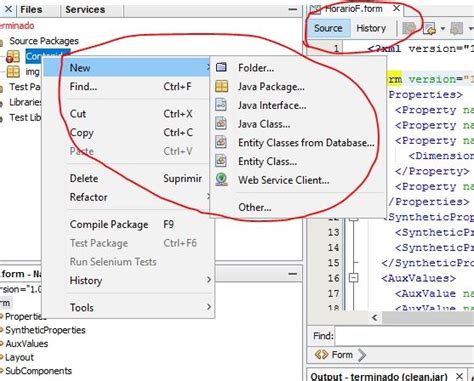This screenshot has width=474, height=381.
Task: Click the Java Interface icon in the submenu
Action: tap(221, 105)
